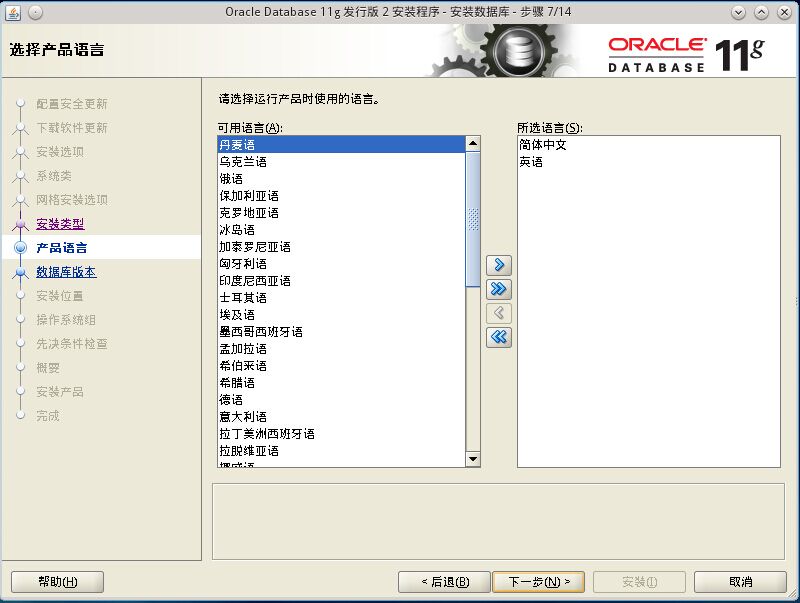Click the 帮助(H) button
This screenshot has height=603, width=800.
pyautogui.click(x=58, y=582)
